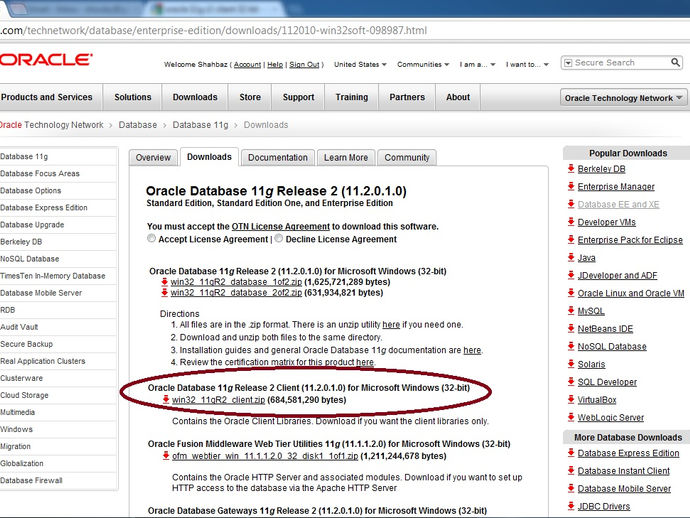
Task: Open the Store menu
Action: tap(250, 97)
